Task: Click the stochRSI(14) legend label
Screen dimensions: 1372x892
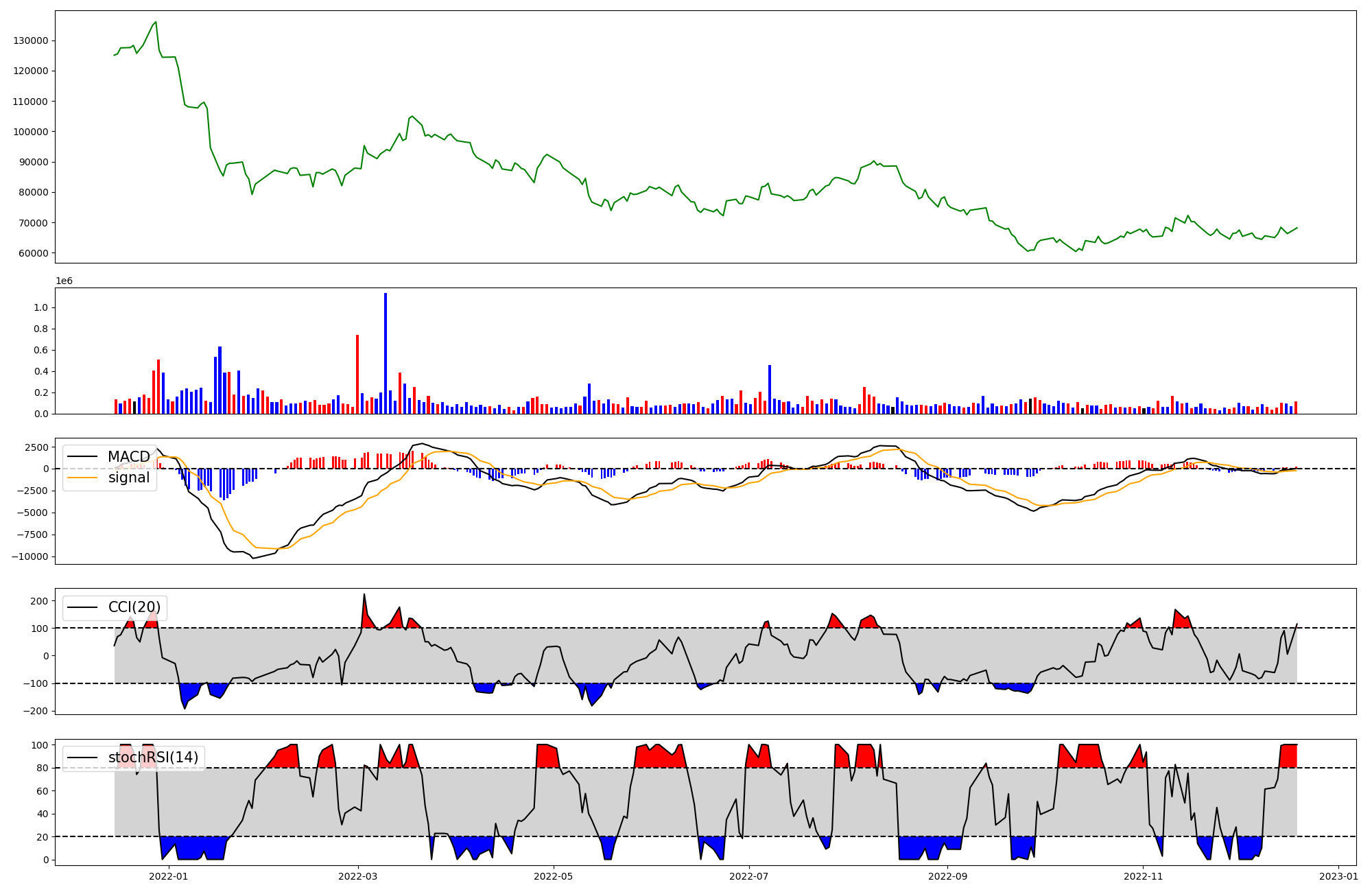Action: (x=154, y=758)
